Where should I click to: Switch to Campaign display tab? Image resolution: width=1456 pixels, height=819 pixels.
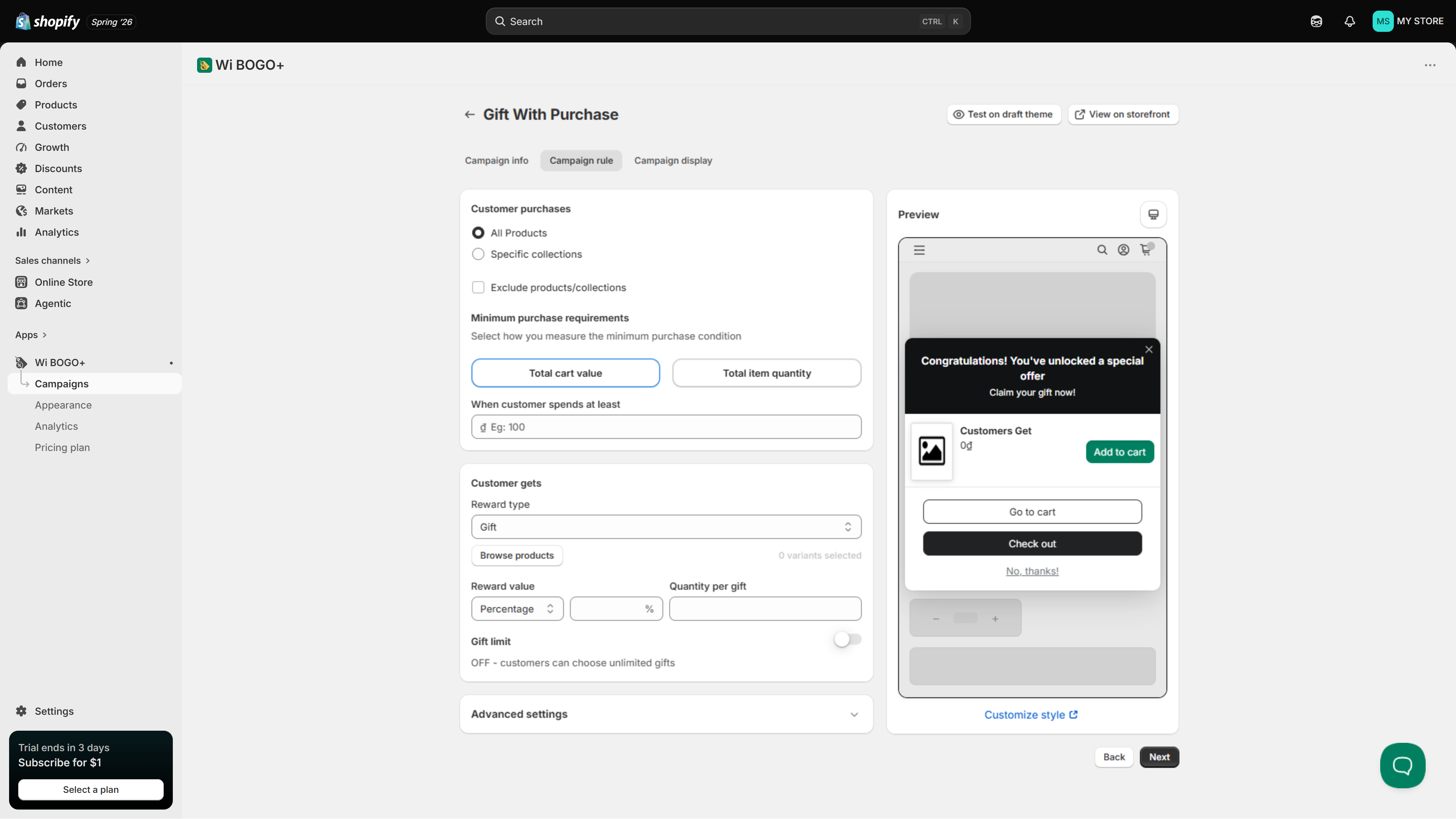pyautogui.click(x=673, y=161)
